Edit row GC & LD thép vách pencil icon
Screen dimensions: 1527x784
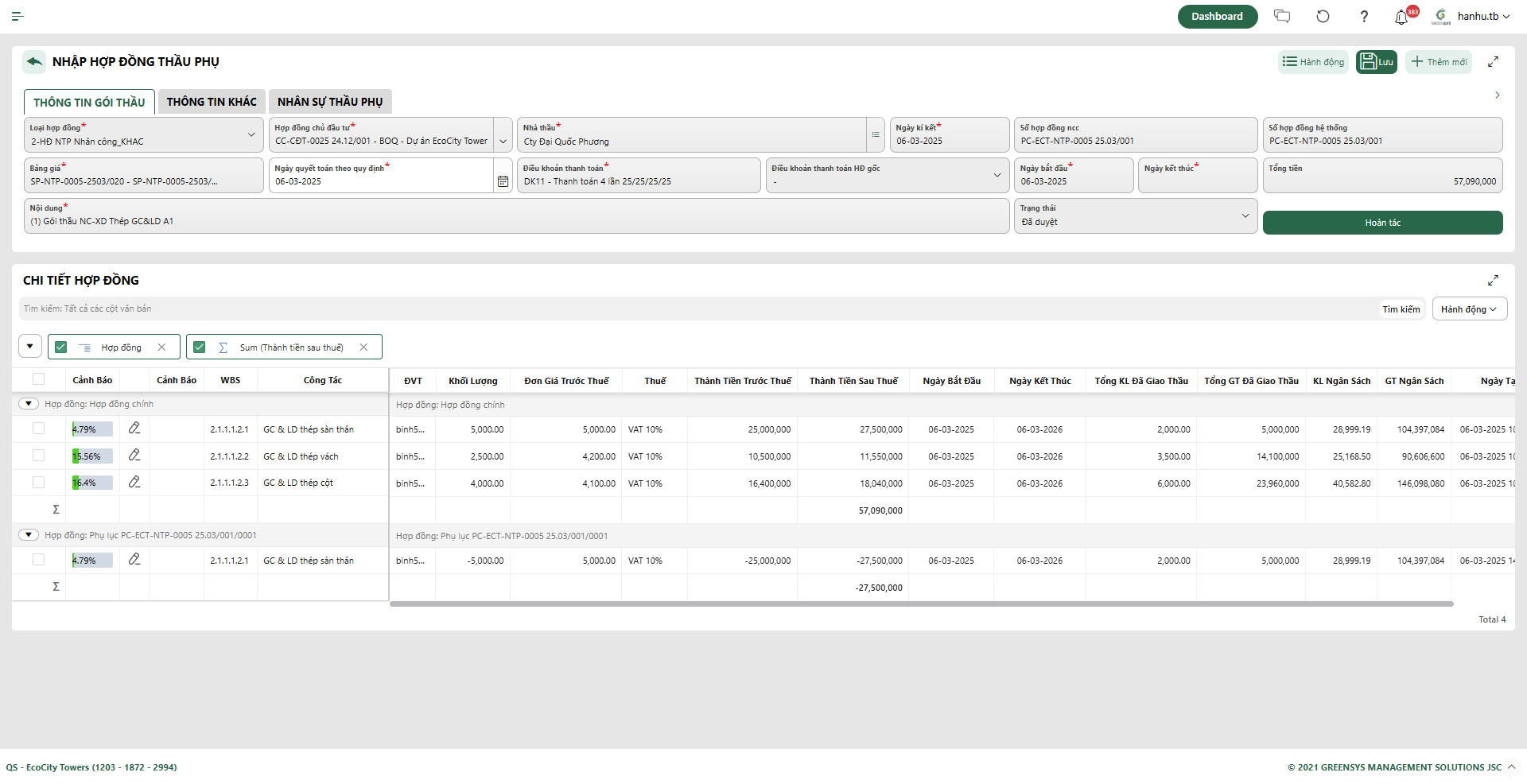click(x=134, y=455)
